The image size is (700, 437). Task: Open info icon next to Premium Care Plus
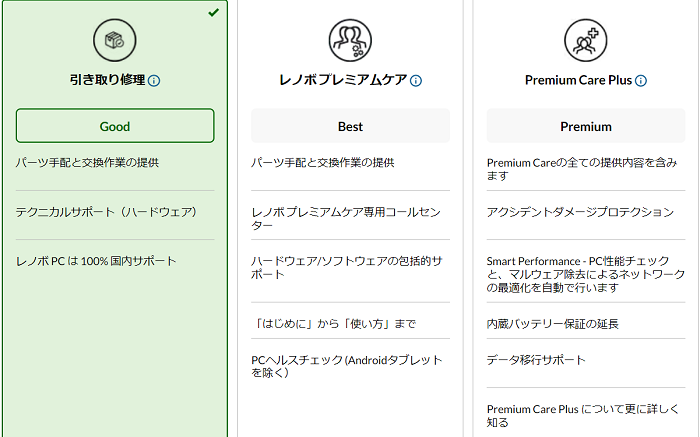pos(641,81)
